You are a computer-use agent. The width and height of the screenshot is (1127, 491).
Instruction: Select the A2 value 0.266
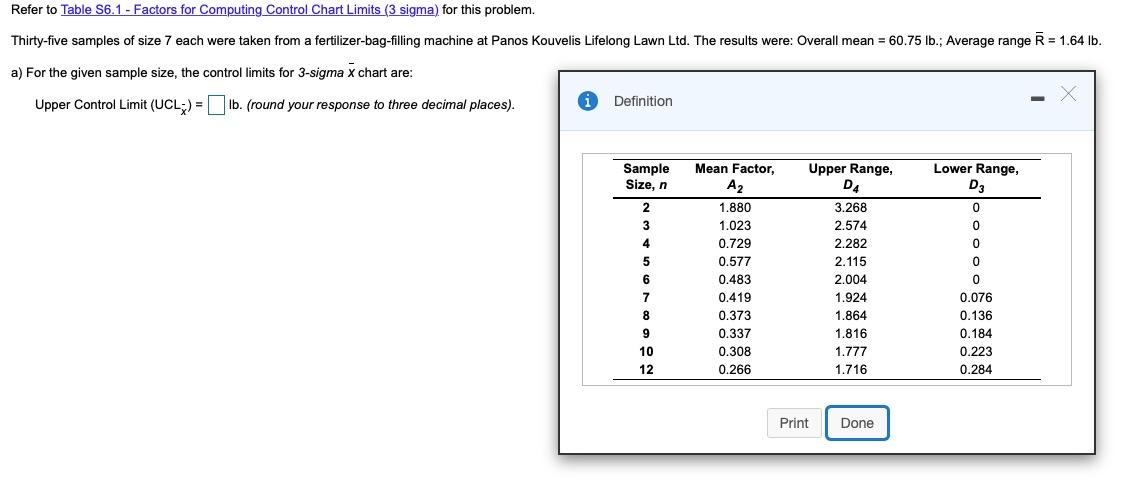point(735,370)
